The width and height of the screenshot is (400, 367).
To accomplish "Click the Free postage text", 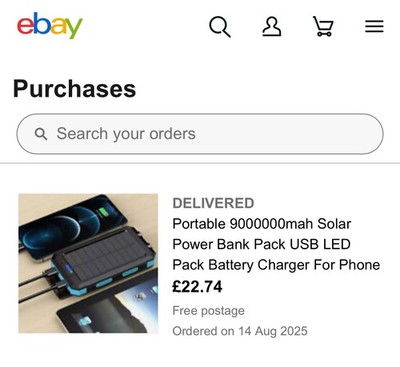I will (208, 311).
